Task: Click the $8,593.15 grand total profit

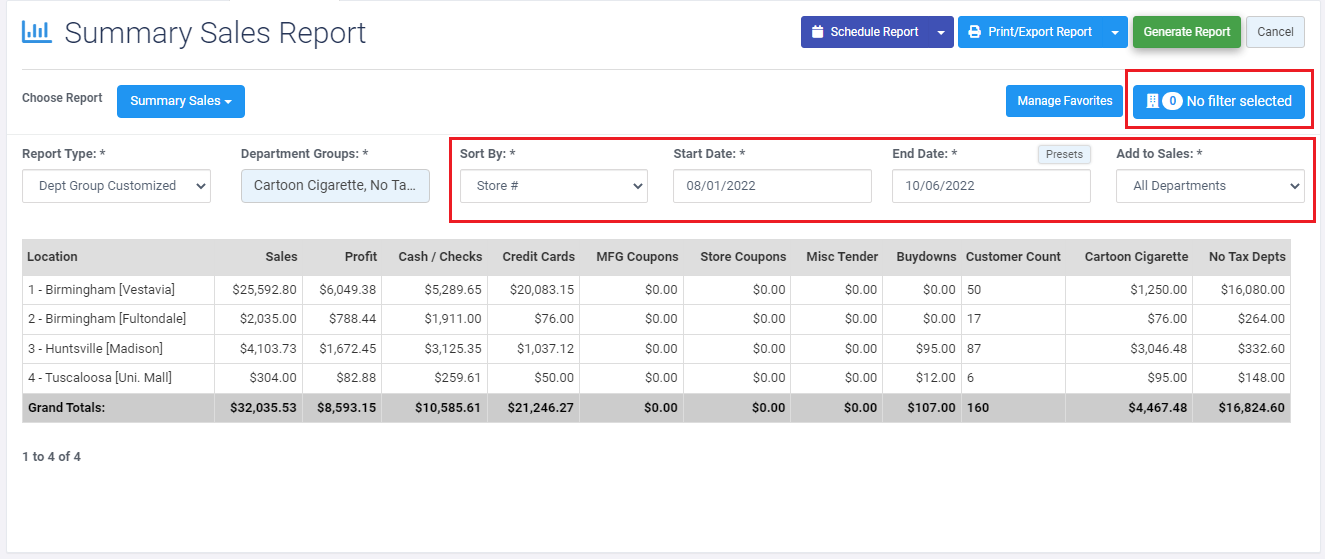Action: pyautogui.click(x=347, y=408)
